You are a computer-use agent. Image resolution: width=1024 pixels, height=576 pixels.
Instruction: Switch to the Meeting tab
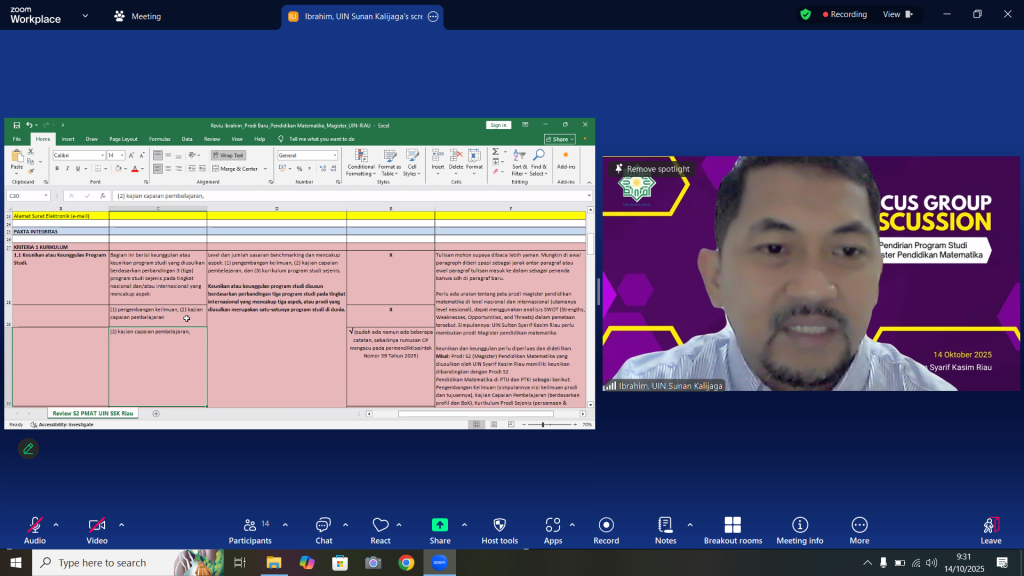[137, 16]
